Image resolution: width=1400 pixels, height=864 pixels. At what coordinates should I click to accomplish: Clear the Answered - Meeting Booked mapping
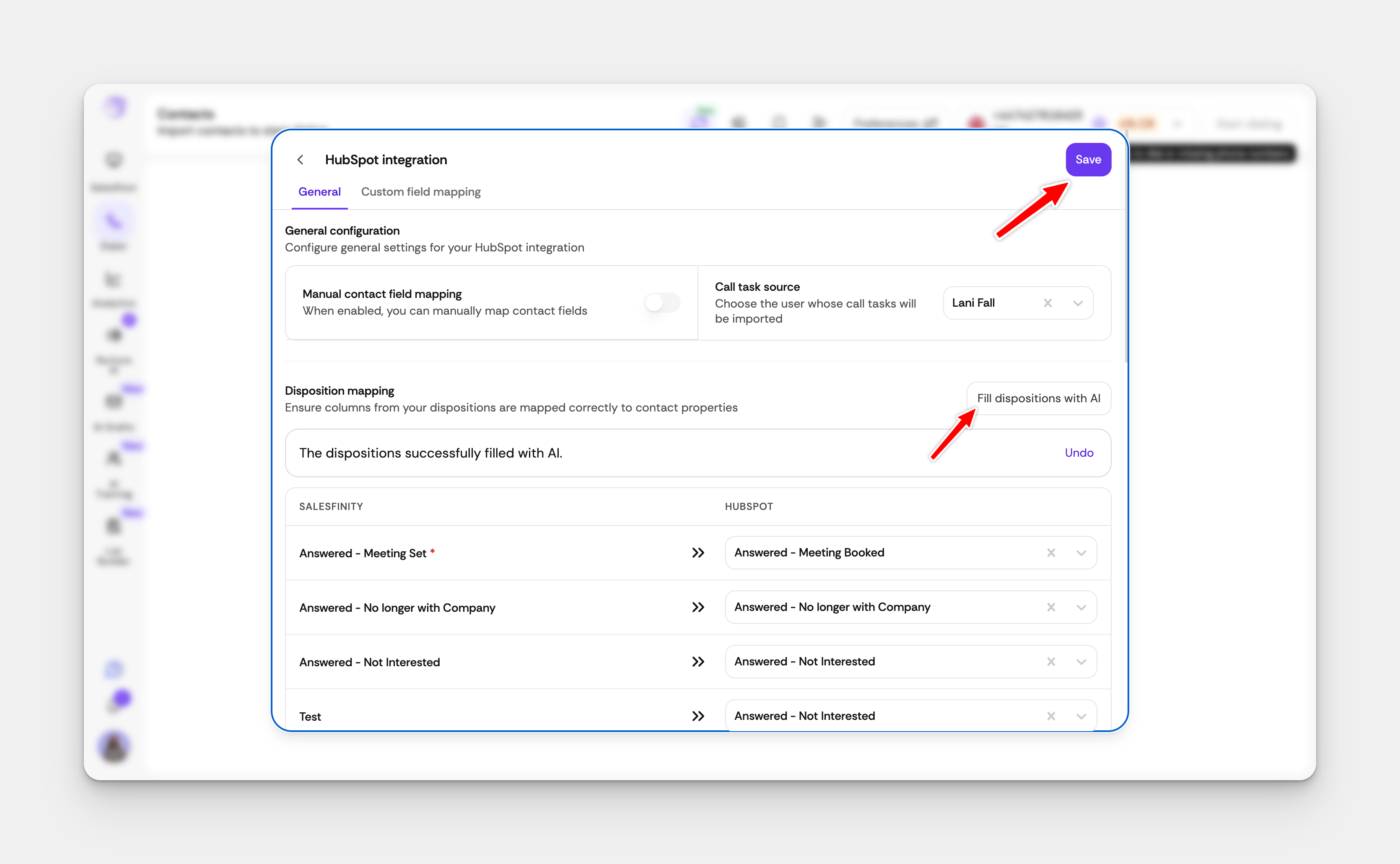(x=1051, y=553)
